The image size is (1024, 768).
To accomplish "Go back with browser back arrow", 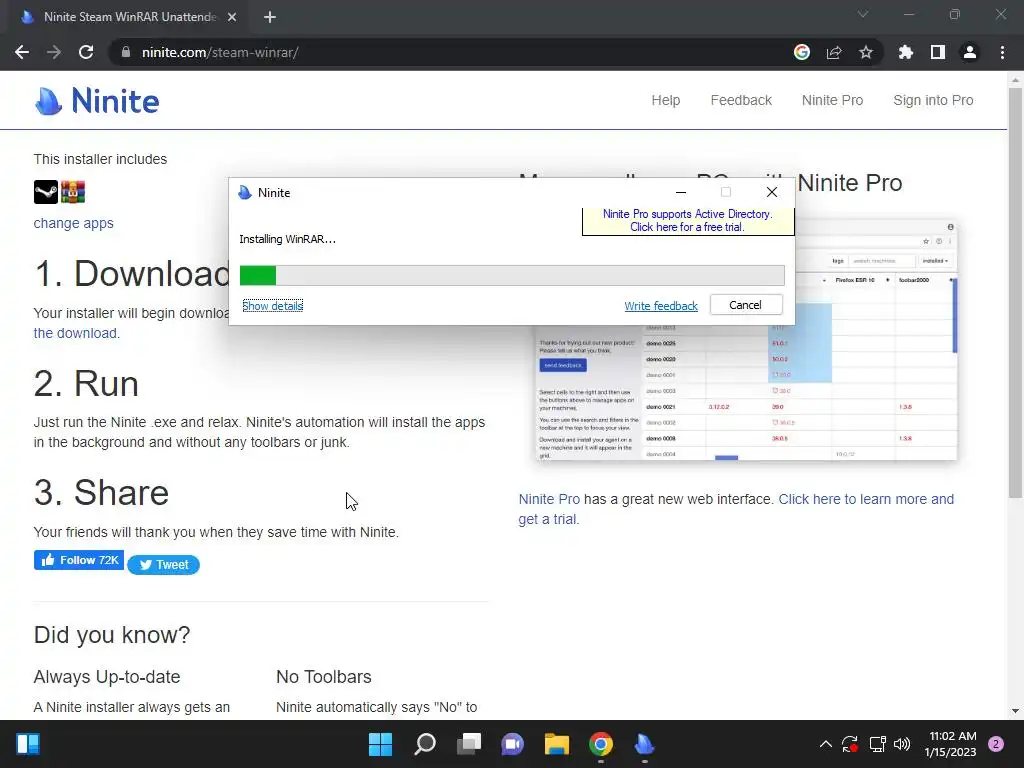I will click(22, 52).
